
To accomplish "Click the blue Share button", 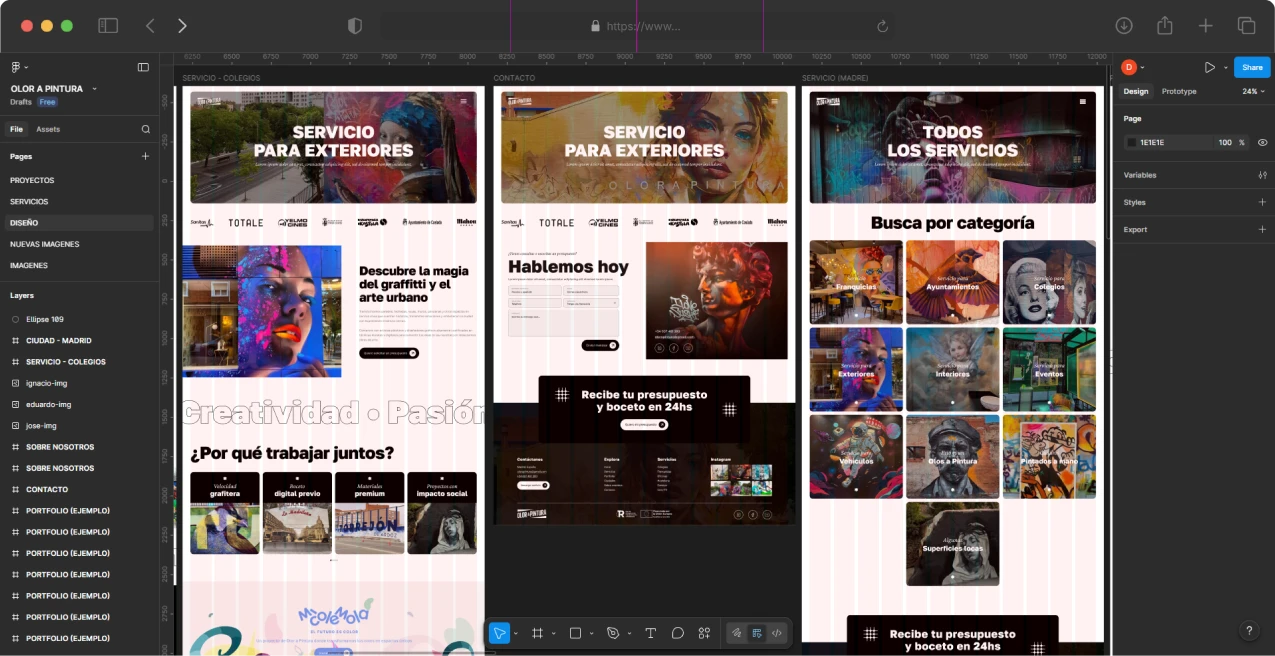I will pos(1252,67).
